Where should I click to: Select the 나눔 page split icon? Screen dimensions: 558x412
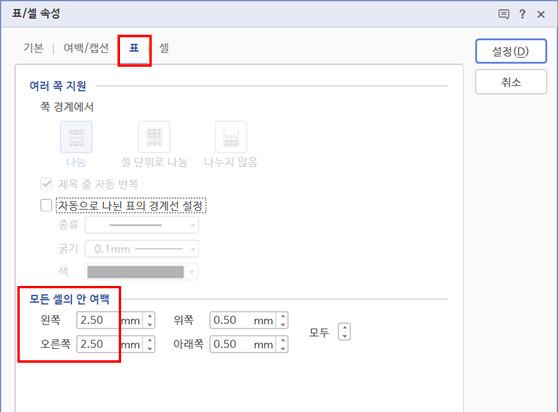tap(76, 137)
